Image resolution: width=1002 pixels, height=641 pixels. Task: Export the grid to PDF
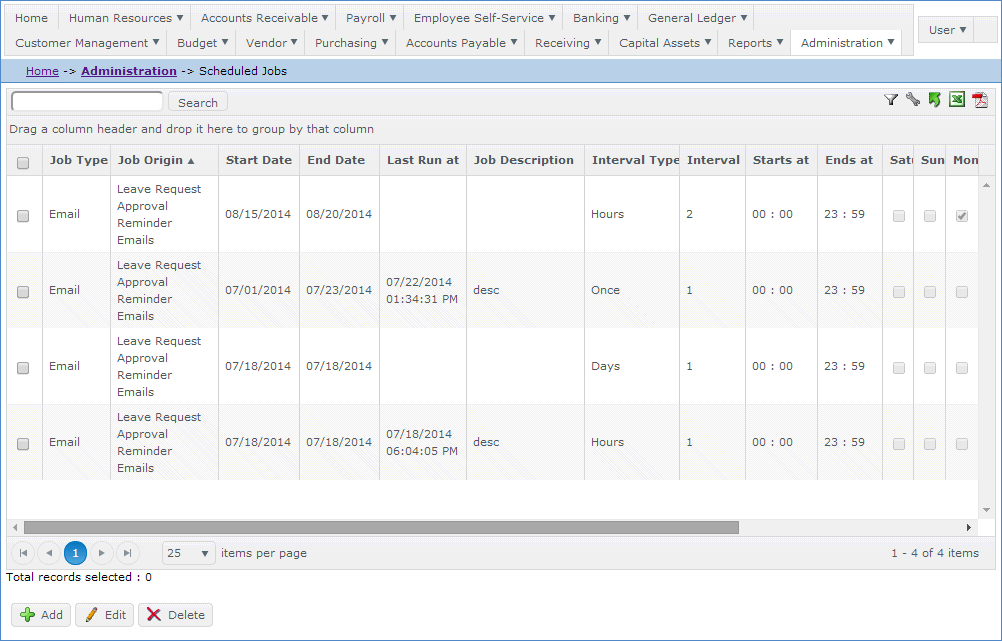(x=980, y=100)
